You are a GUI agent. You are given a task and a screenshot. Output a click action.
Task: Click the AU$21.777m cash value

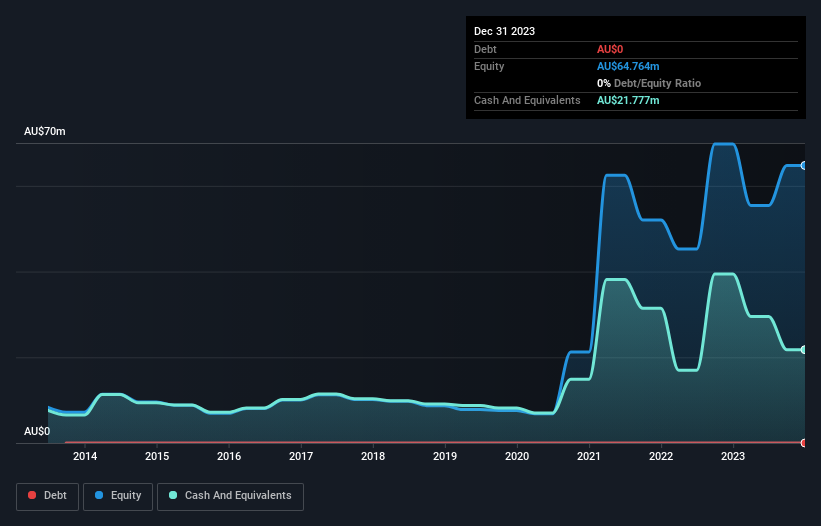click(628, 100)
